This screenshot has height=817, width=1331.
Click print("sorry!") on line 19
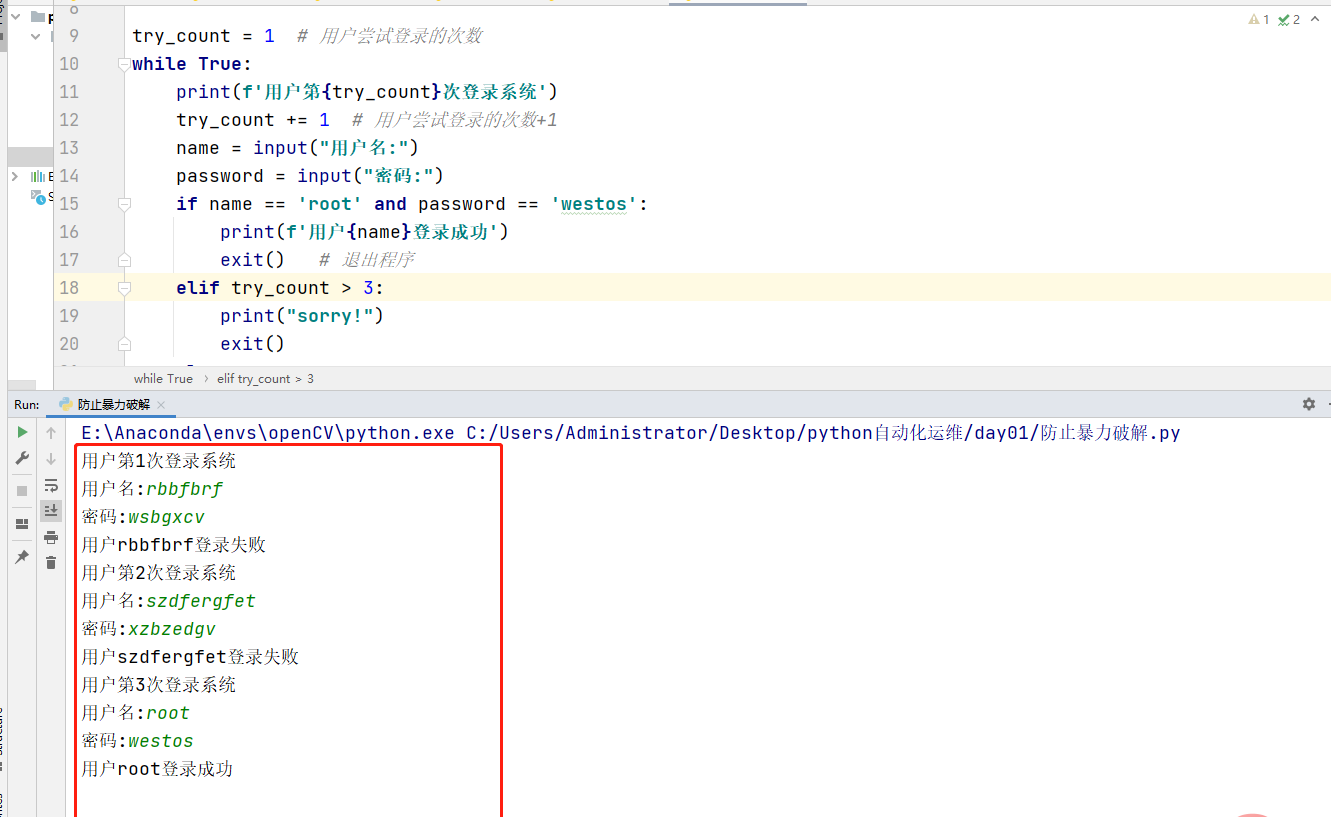302,316
